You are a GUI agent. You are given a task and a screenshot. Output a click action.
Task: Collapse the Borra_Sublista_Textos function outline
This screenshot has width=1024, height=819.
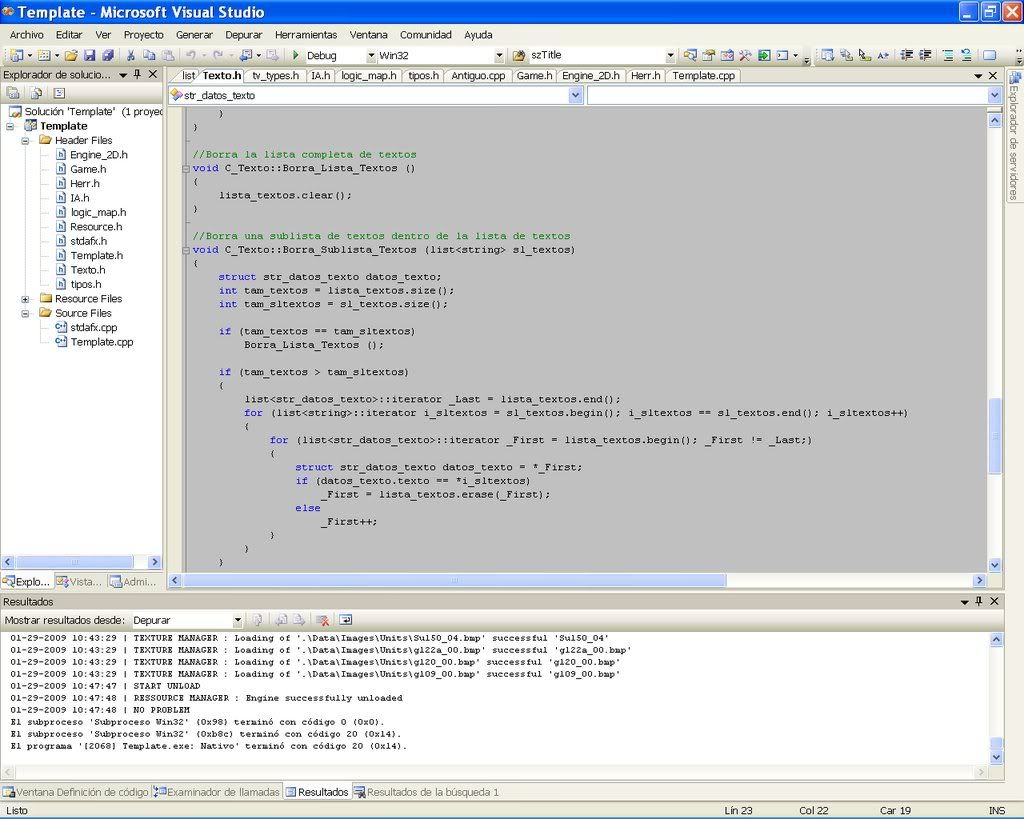[x=186, y=250]
